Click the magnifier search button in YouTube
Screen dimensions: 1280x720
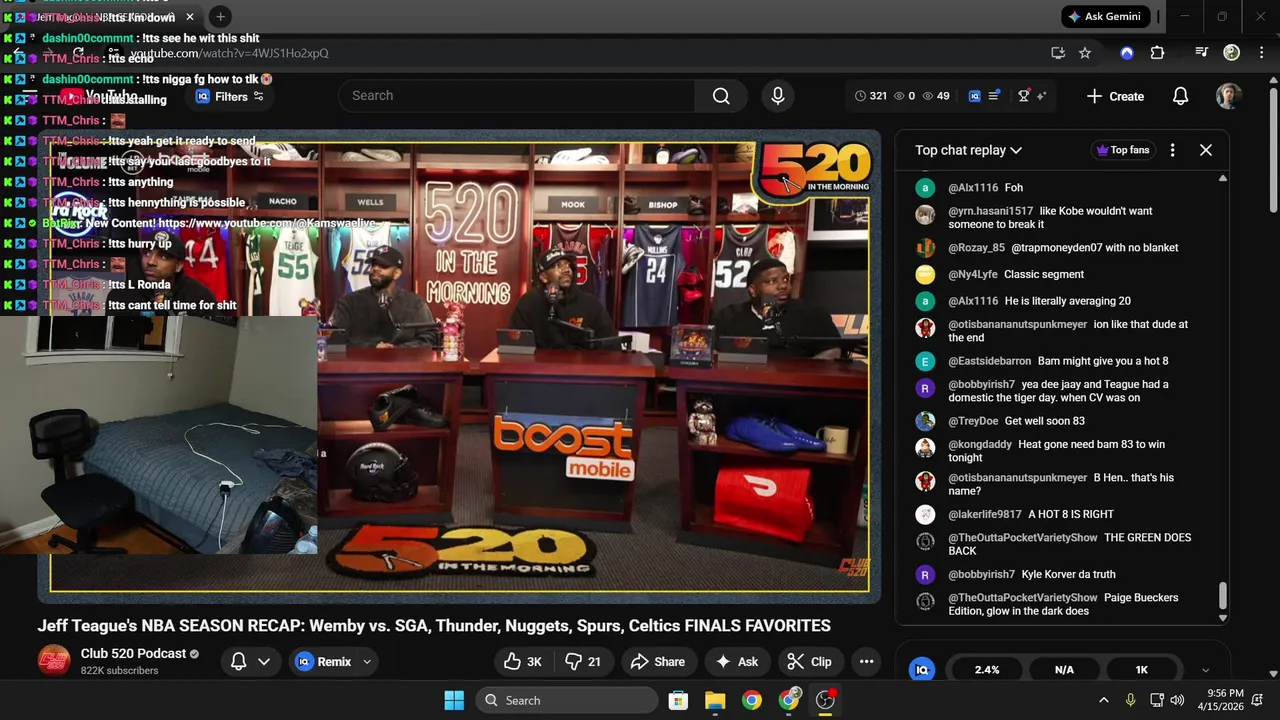point(721,96)
